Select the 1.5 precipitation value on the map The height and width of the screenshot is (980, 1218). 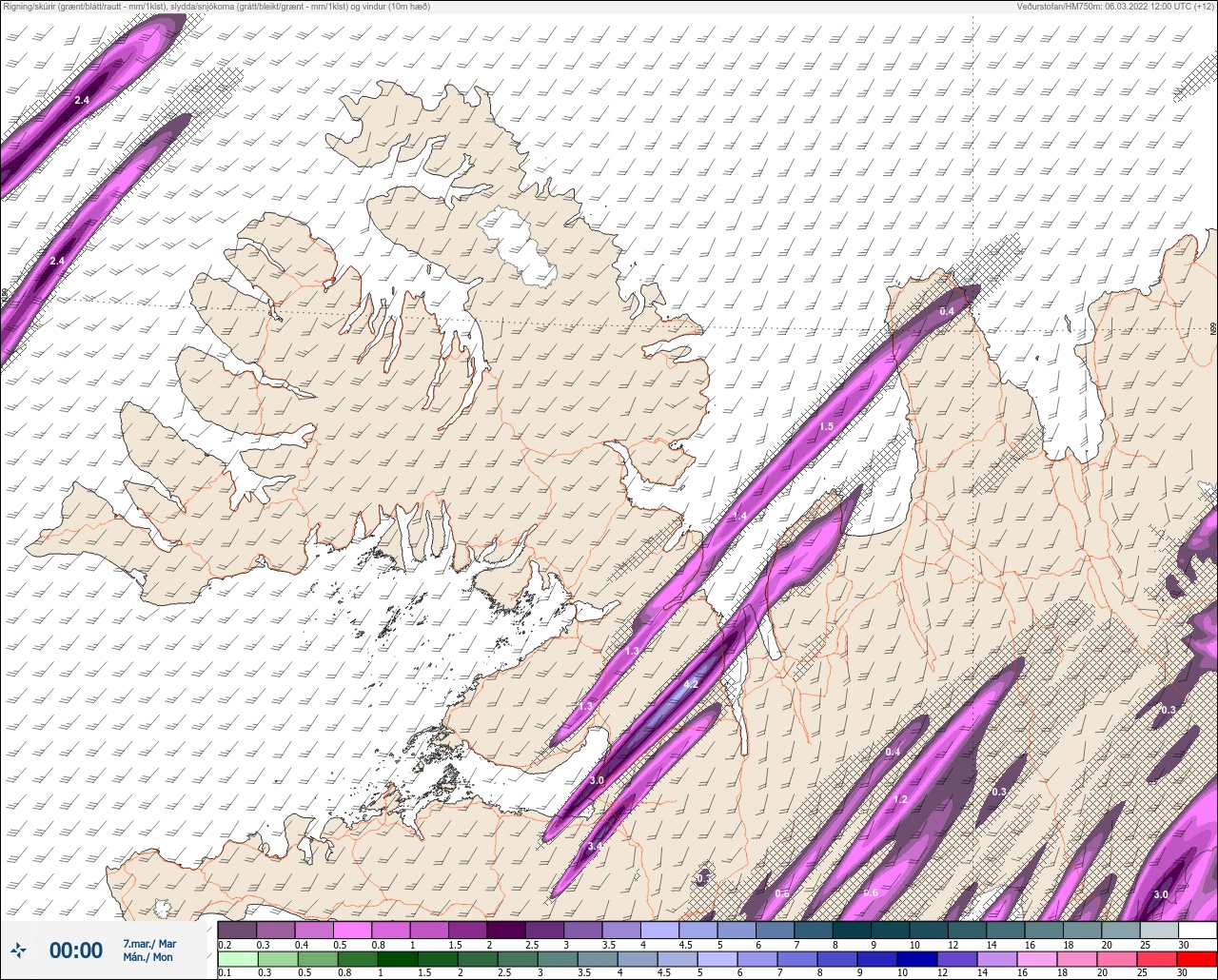pyautogui.click(x=826, y=426)
